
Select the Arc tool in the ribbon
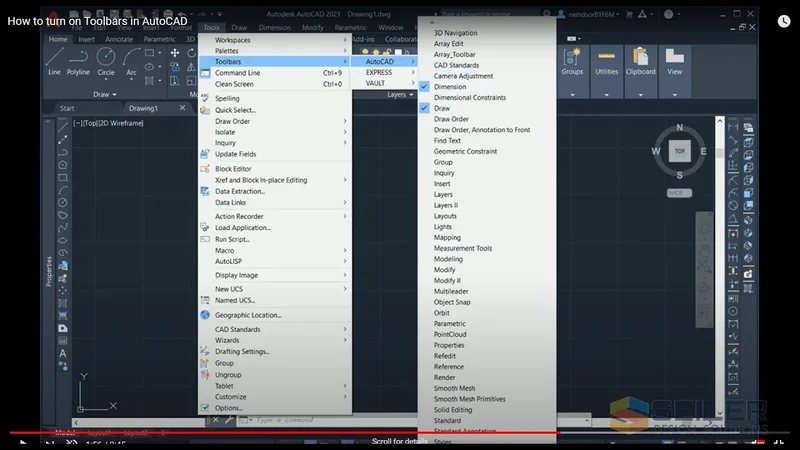tap(131, 60)
